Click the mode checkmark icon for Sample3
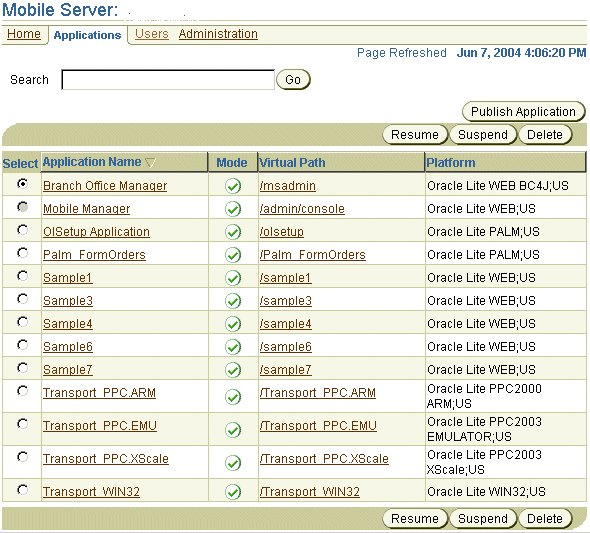This screenshot has height=533, width=590. tap(233, 301)
